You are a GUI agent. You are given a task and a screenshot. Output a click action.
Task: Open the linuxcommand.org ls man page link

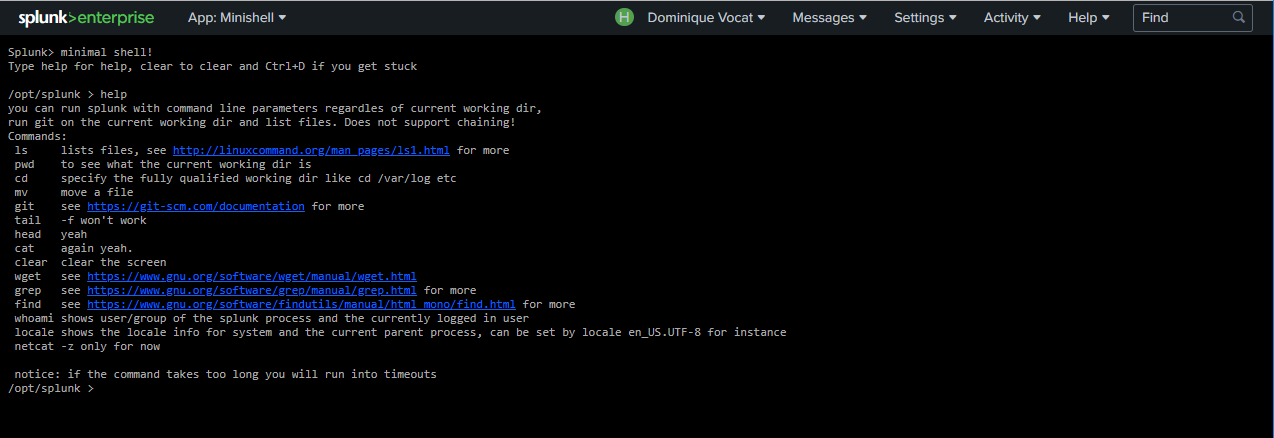(x=311, y=150)
